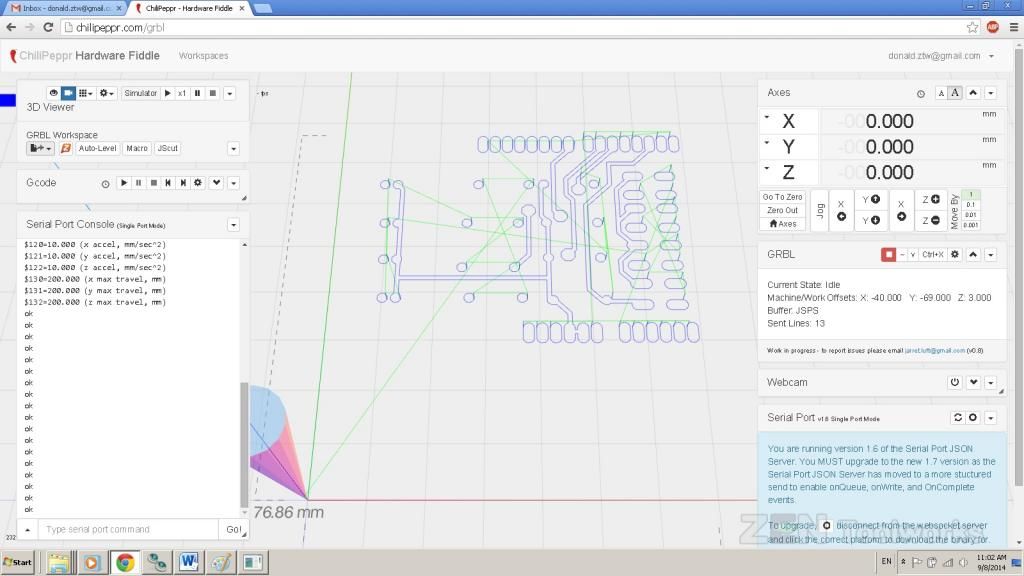Screen dimensions: 1024x576
Task: Click the Auto-Level button
Action: (x=97, y=148)
